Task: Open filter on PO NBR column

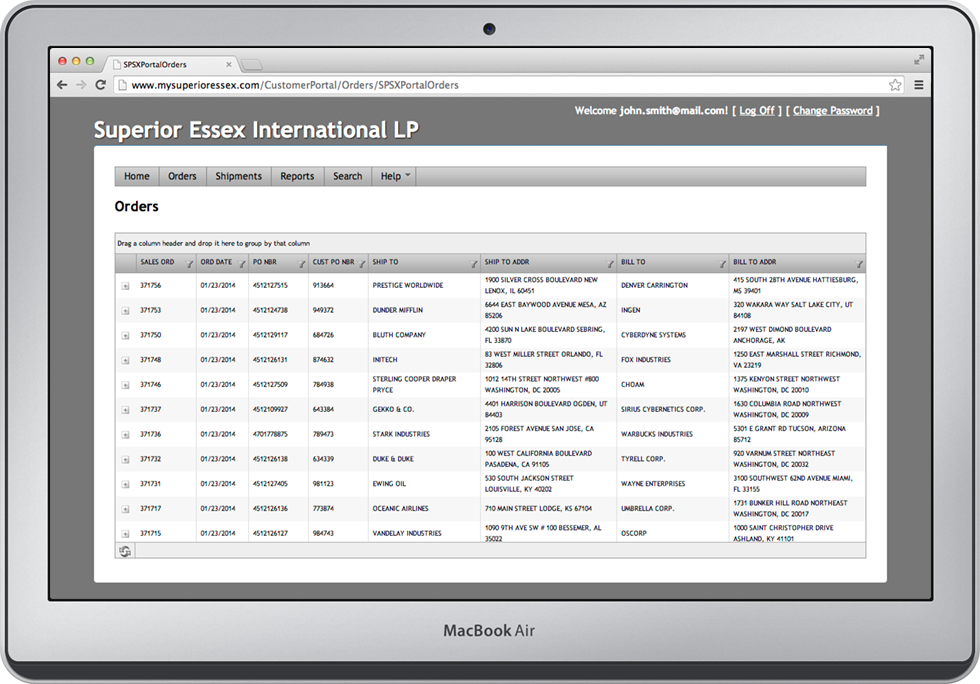Action: (302, 264)
